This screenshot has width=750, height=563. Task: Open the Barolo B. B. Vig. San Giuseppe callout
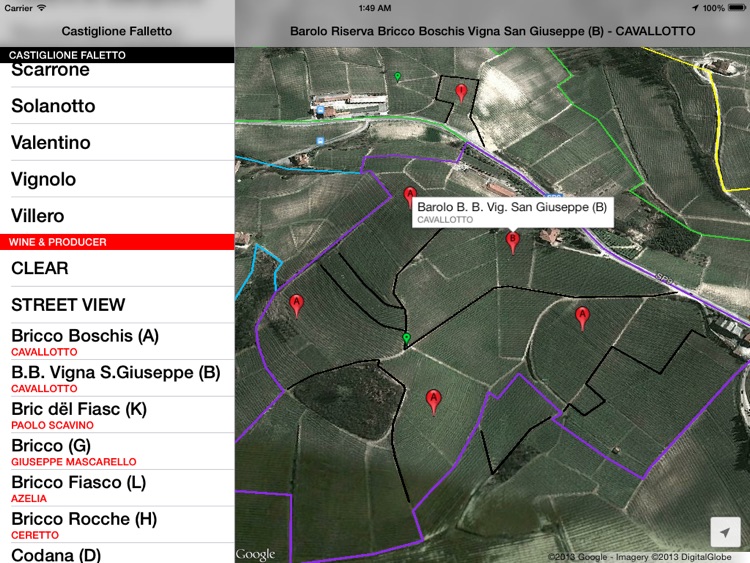[513, 212]
